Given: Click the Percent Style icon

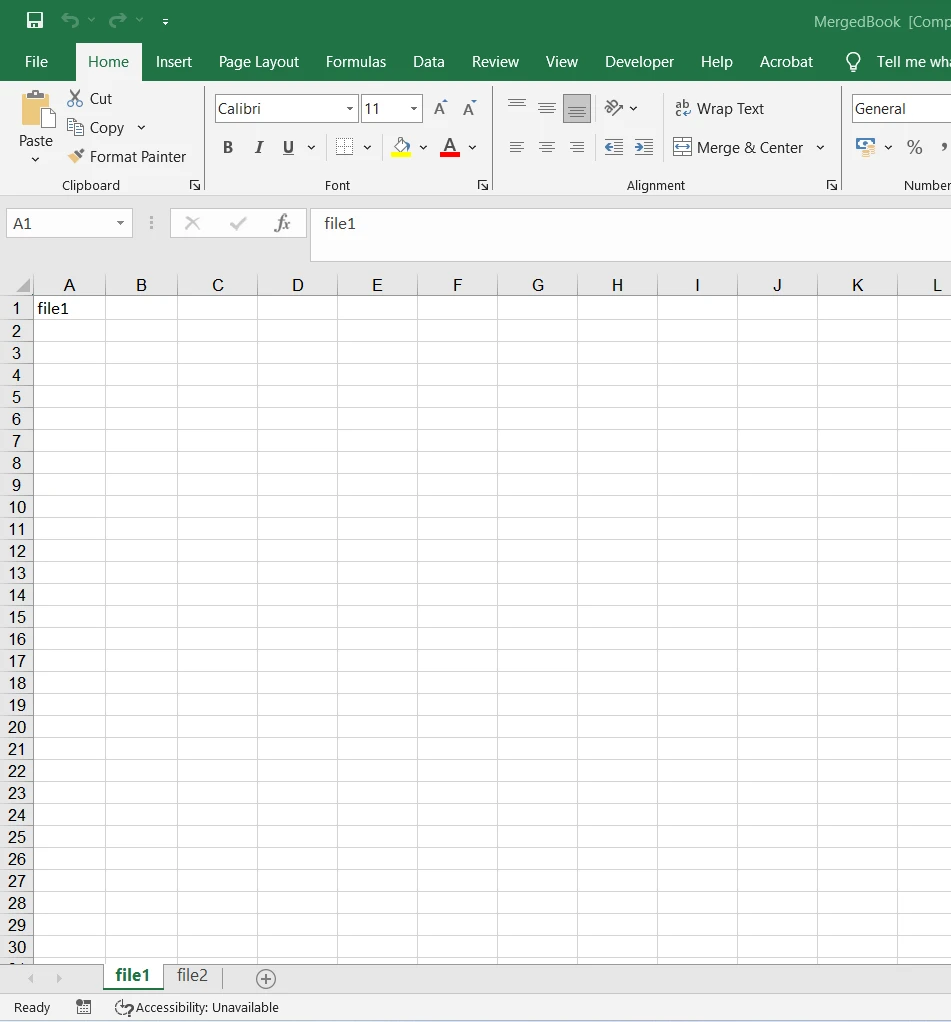Looking at the screenshot, I should coord(914,147).
